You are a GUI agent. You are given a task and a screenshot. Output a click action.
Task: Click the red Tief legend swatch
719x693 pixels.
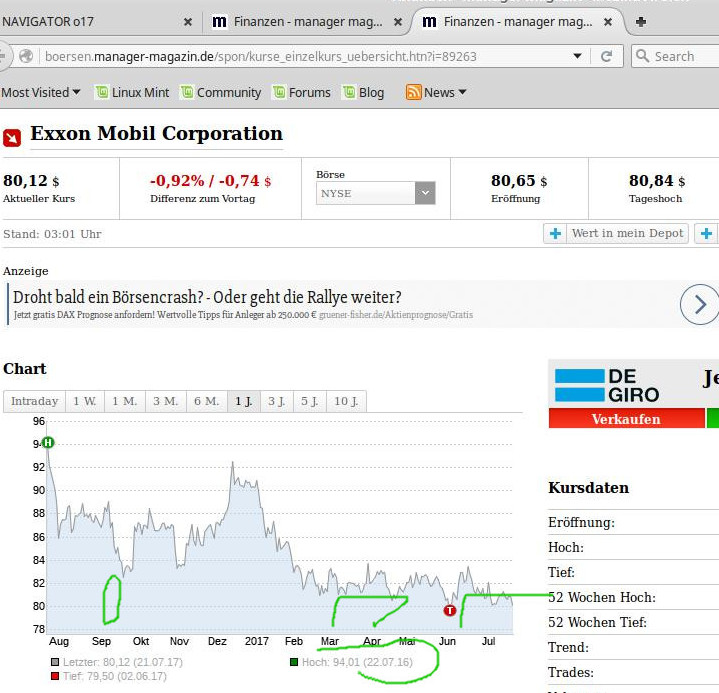pyautogui.click(x=55, y=676)
